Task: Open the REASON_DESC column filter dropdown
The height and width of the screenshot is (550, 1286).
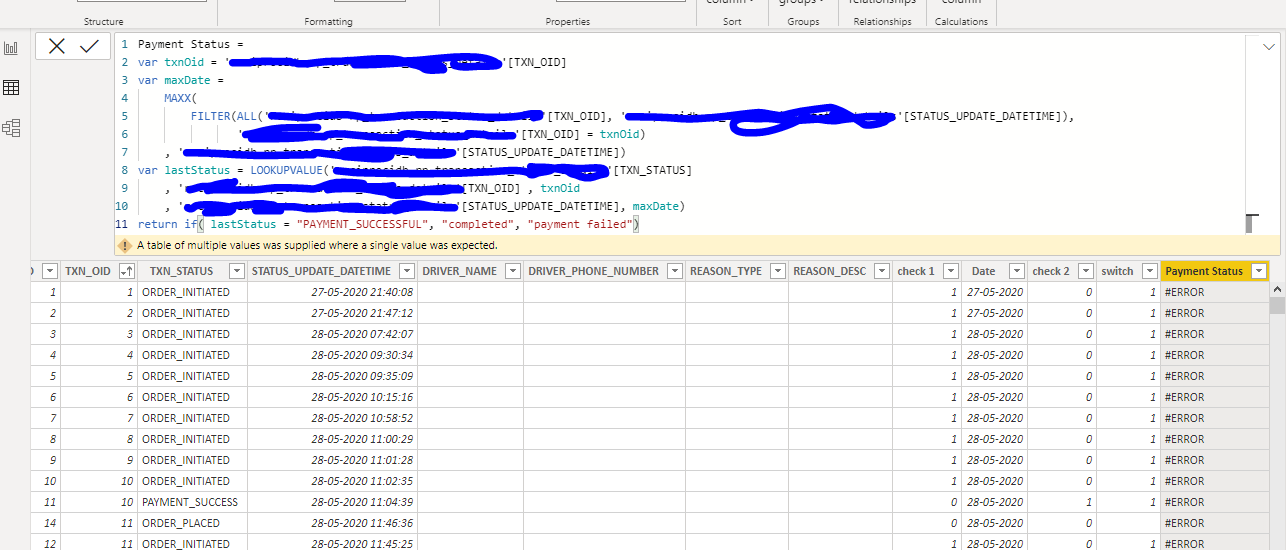Action: pos(883,271)
